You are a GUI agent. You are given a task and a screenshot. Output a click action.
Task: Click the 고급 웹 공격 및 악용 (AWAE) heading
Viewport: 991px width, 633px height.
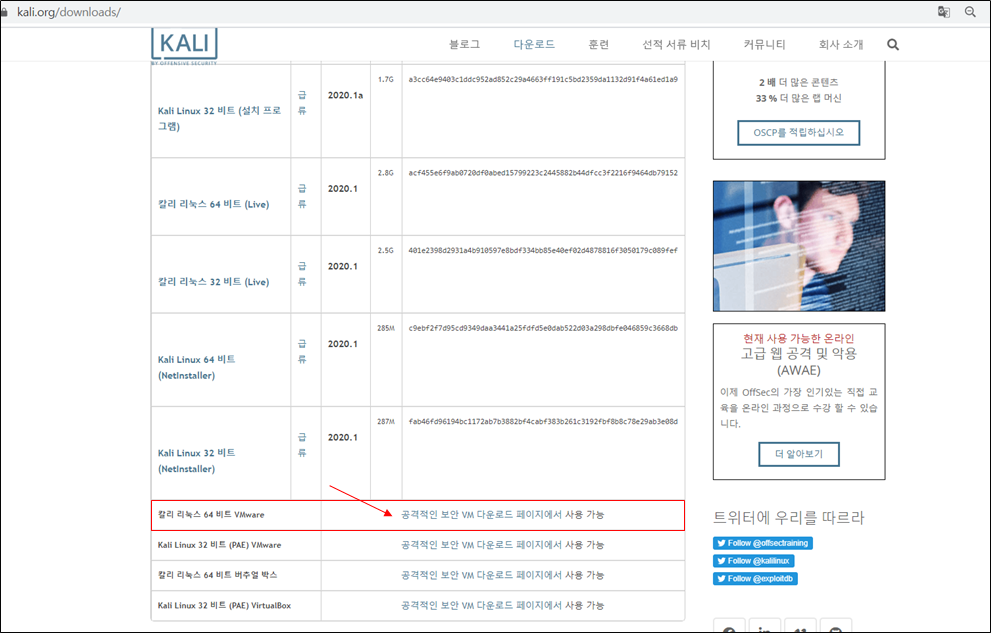click(799, 361)
